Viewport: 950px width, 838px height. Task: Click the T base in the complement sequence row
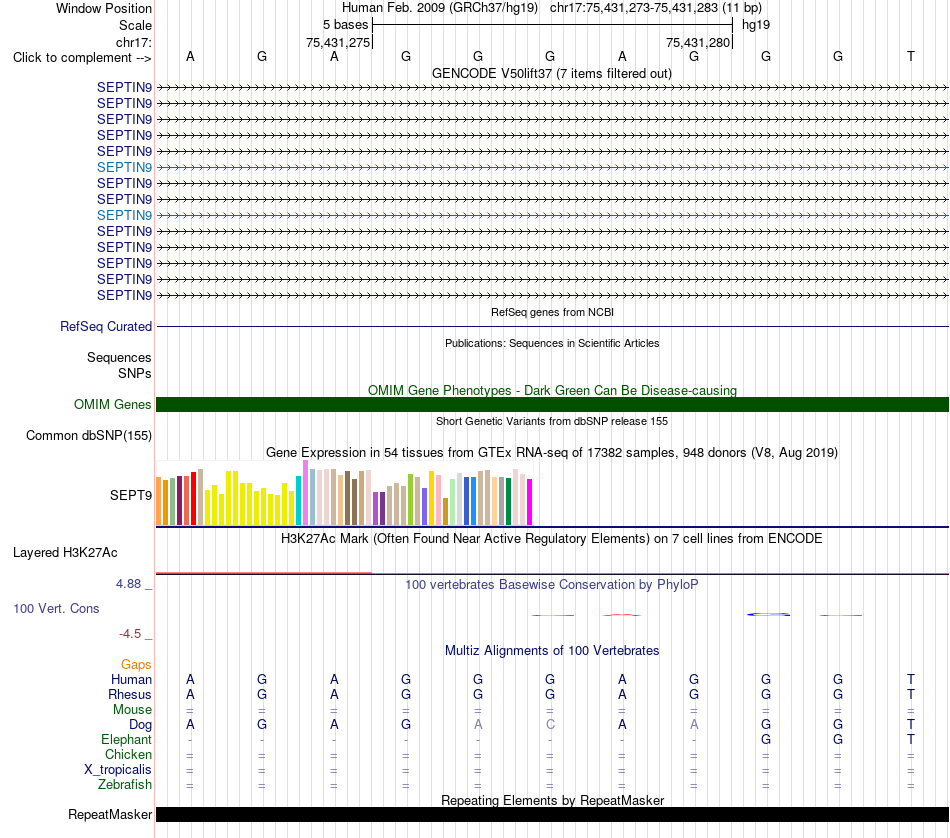point(910,56)
